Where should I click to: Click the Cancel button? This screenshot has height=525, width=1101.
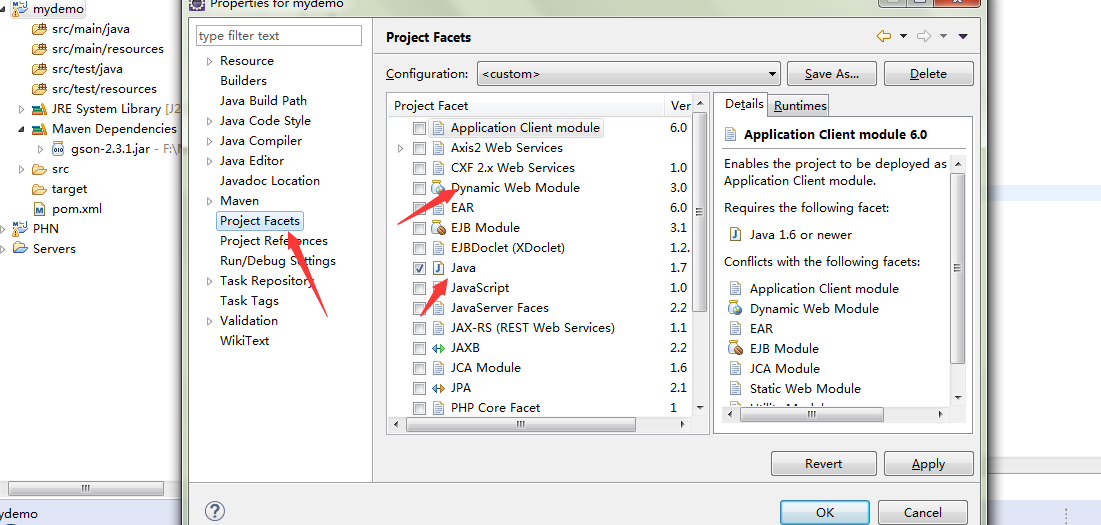tap(923, 512)
